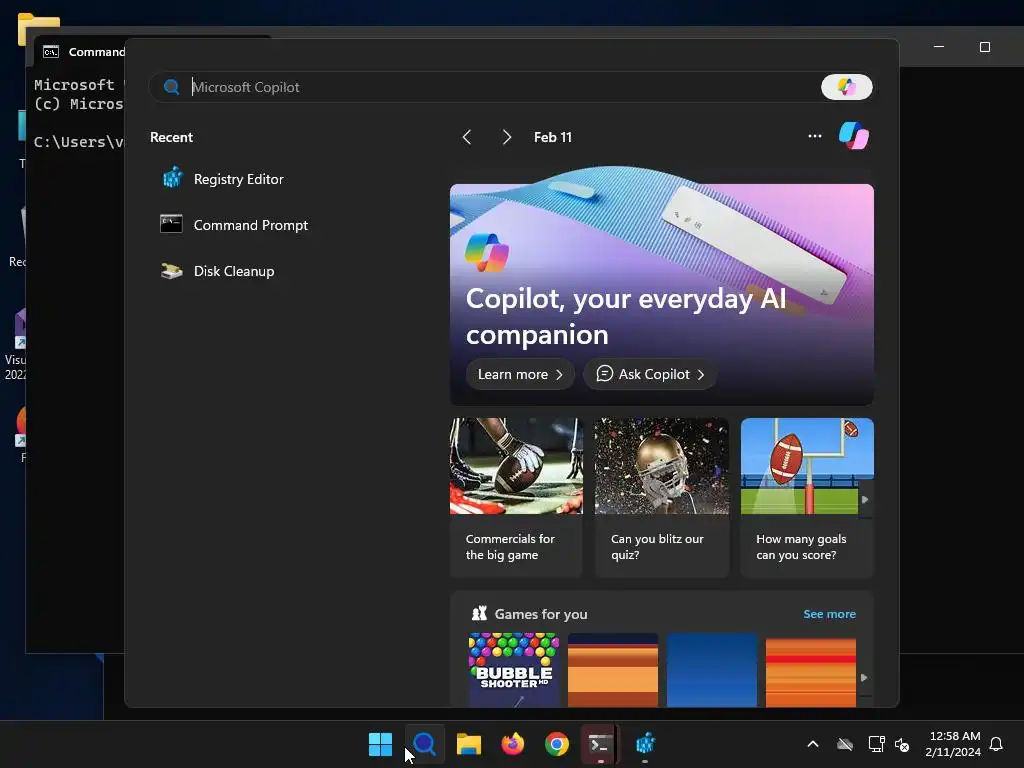1024x768 pixels.
Task: Click the search magnifier icon in box
Action: pyautogui.click(x=172, y=87)
